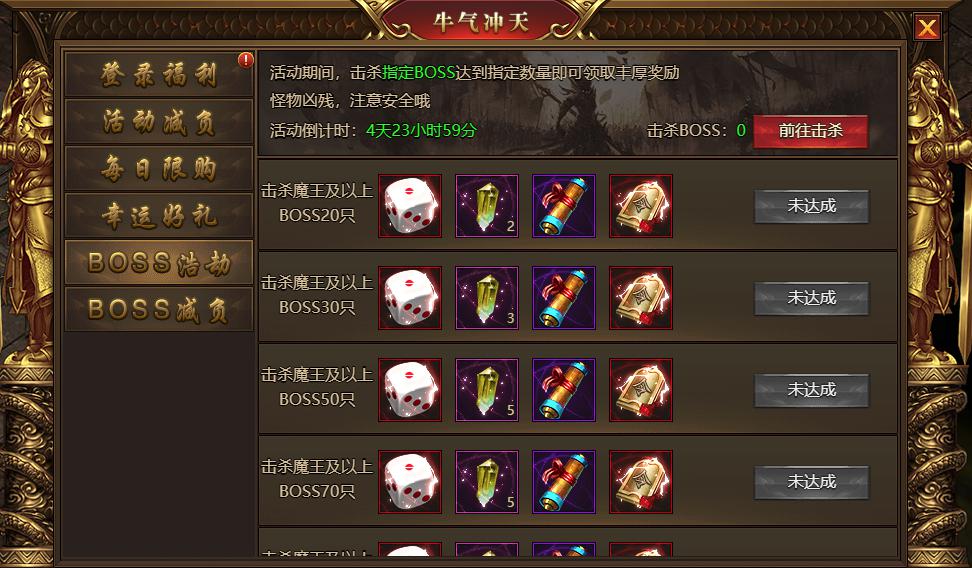
Task: Click the scroll reward in the BOSS50 row
Action: tap(563, 389)
